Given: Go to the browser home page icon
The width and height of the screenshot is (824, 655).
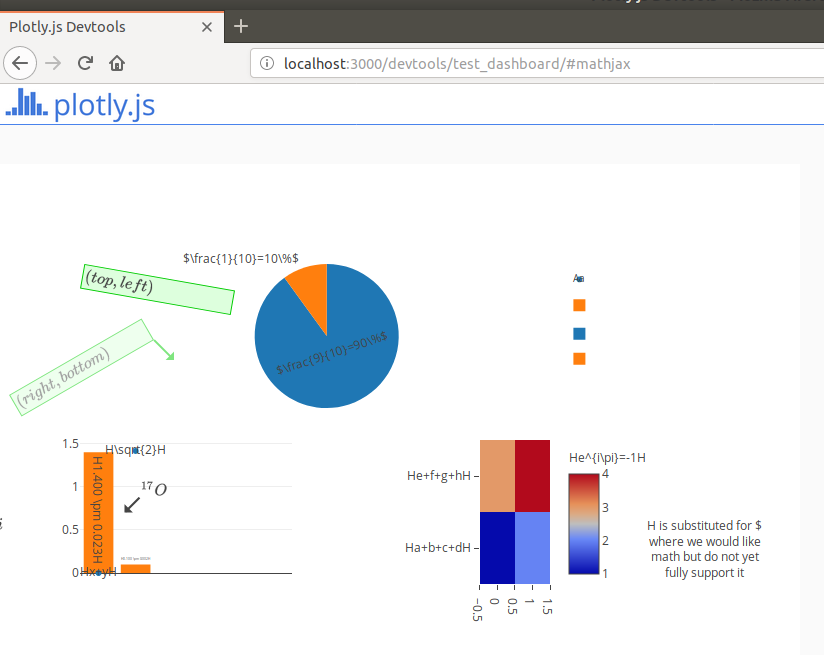Looking at the screenshot, I should 117,64.
